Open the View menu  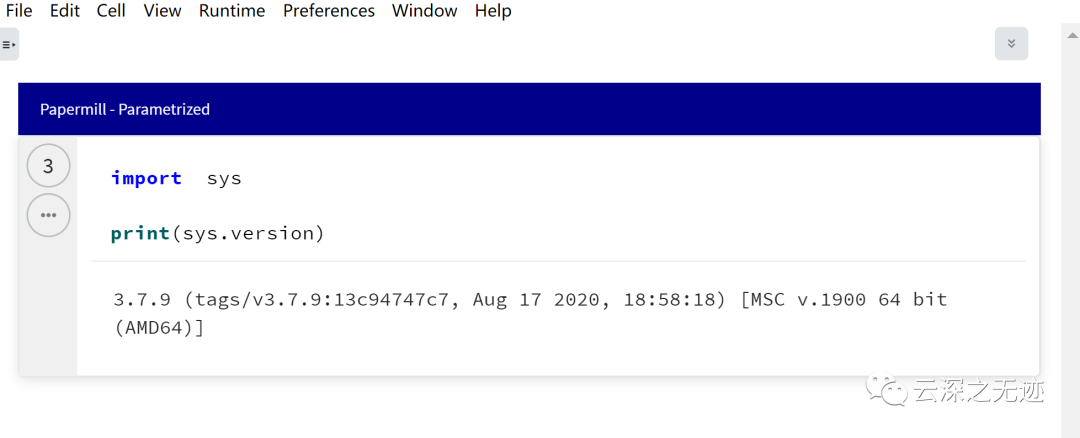coord(162,11)
